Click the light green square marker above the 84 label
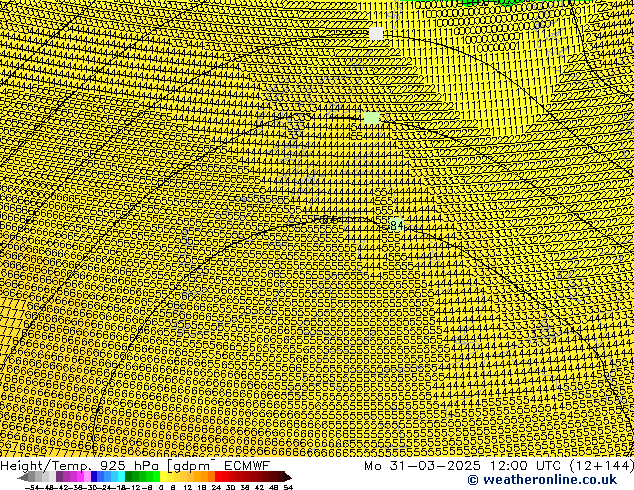The height and width of the screenshot is (490, 634). pos(372,118)
